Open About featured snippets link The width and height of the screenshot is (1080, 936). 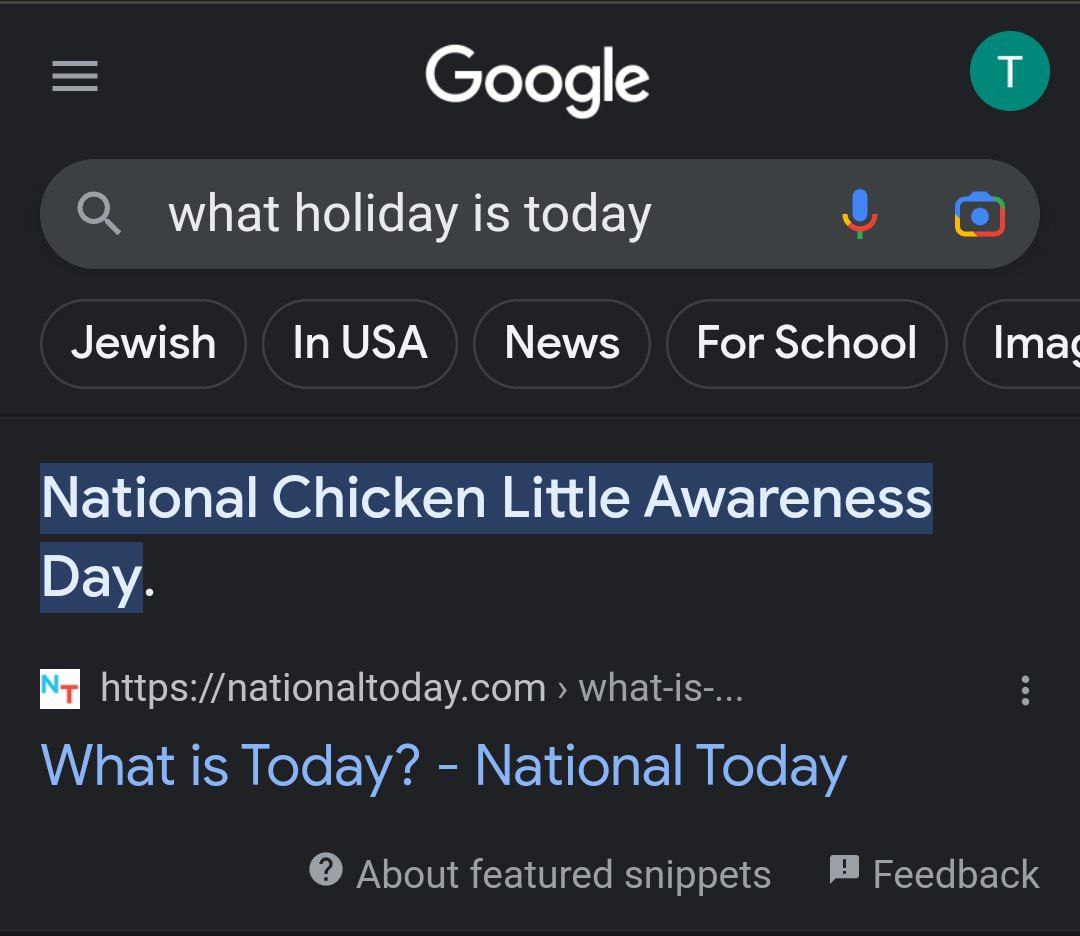point(563,874)
